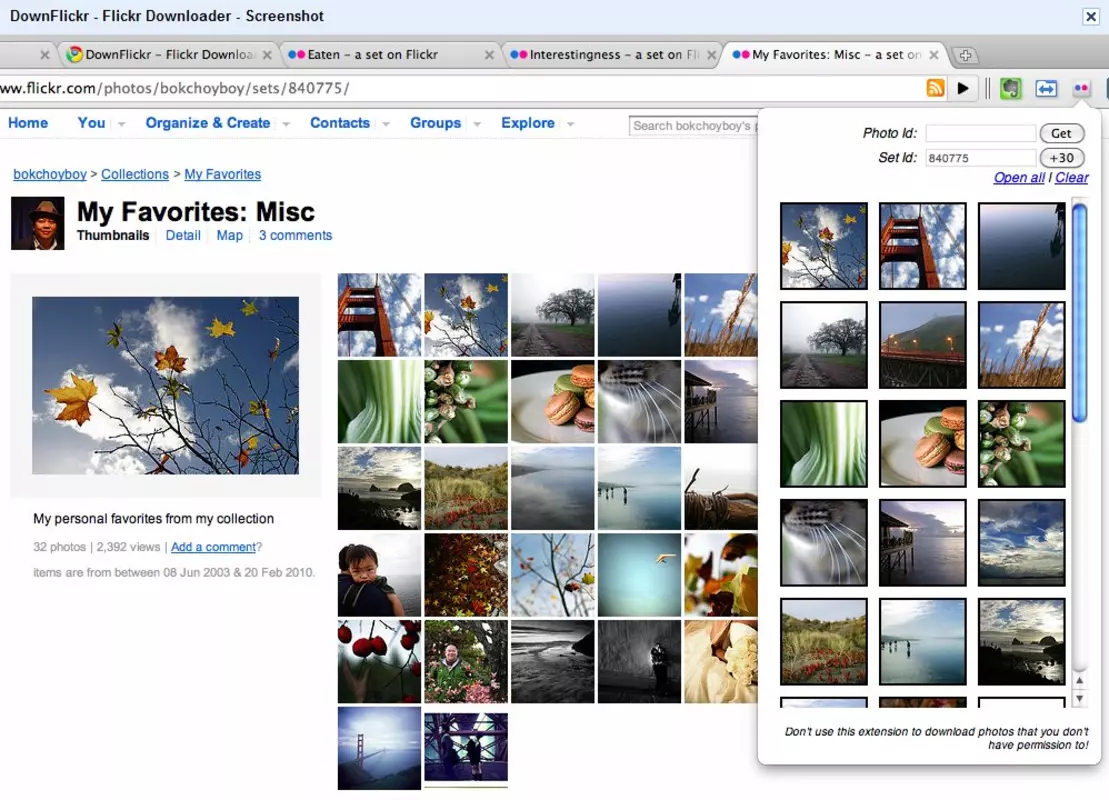The image size is (1109, 800).
Task: Open child portrait thumbnail in set grid
Action: 379,575
